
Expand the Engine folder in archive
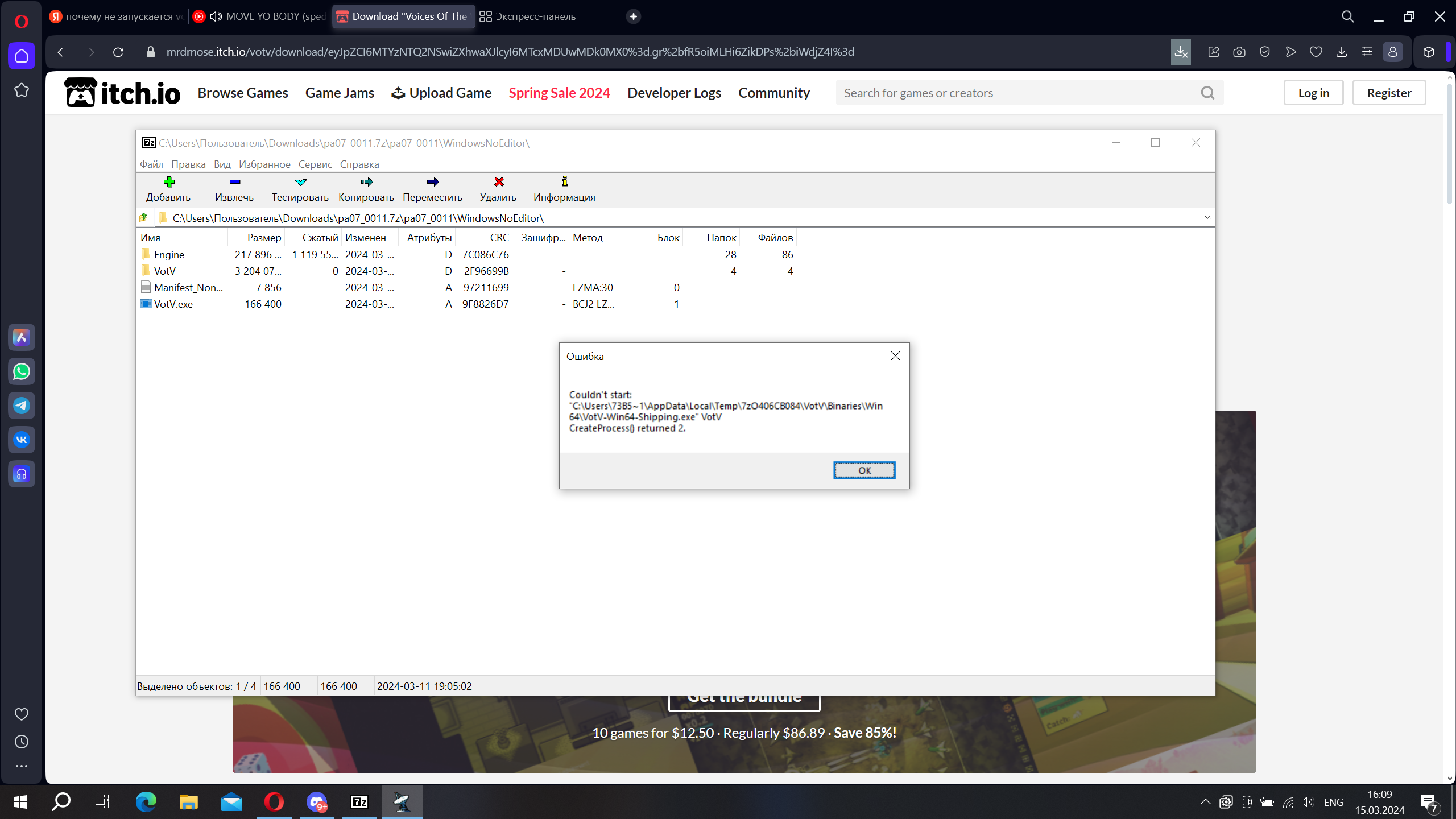[168, 254]
